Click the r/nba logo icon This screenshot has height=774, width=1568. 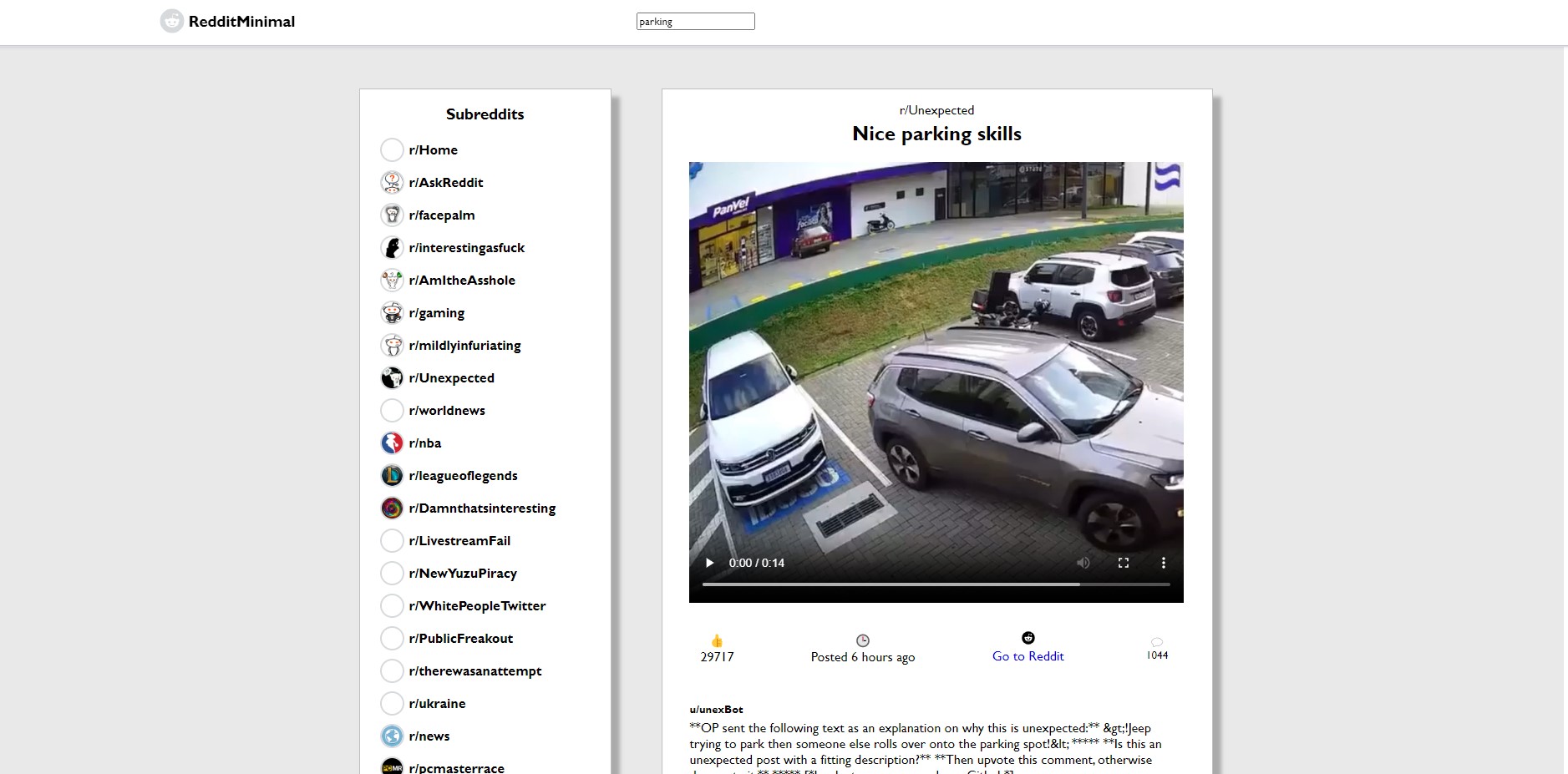point(392,443)
